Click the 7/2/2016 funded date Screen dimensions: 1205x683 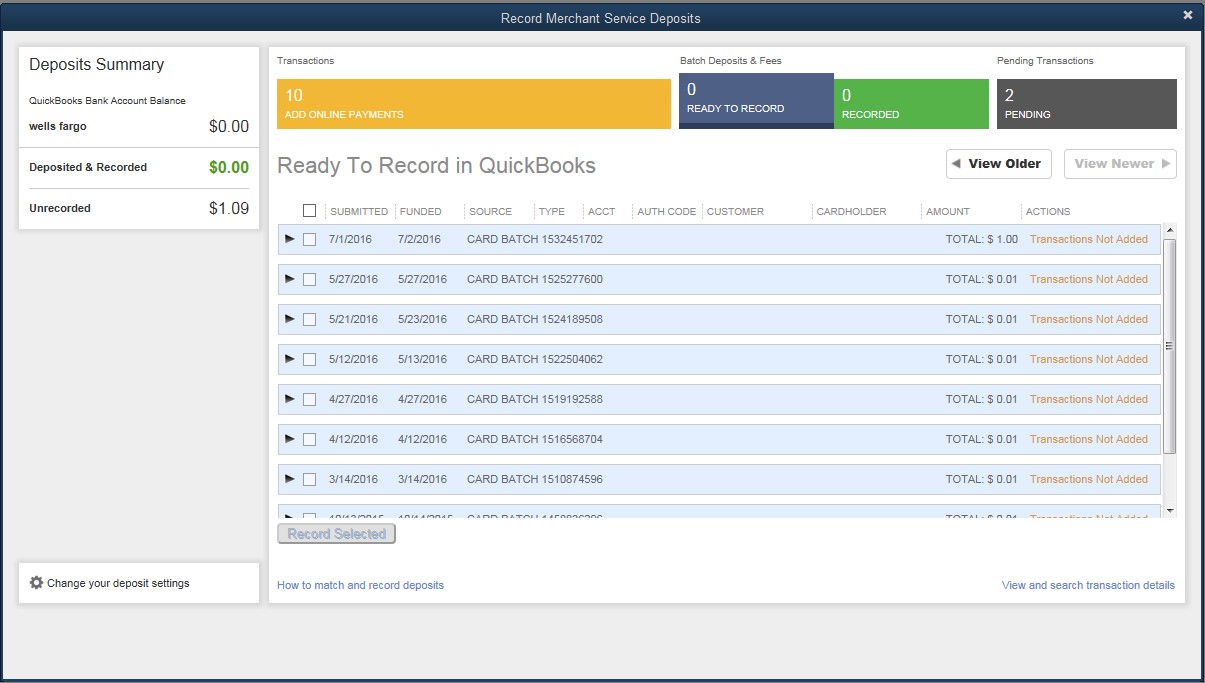(x=419, y=239)
